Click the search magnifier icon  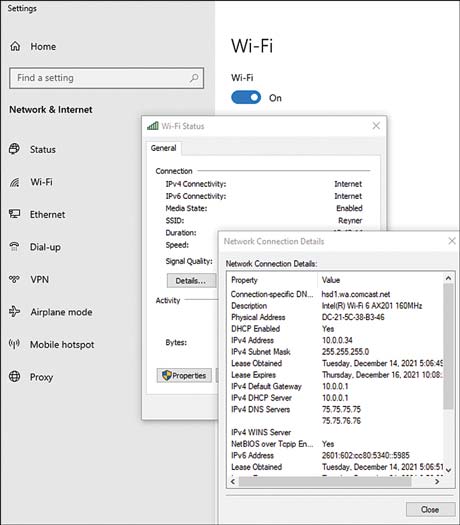point(194,78)
